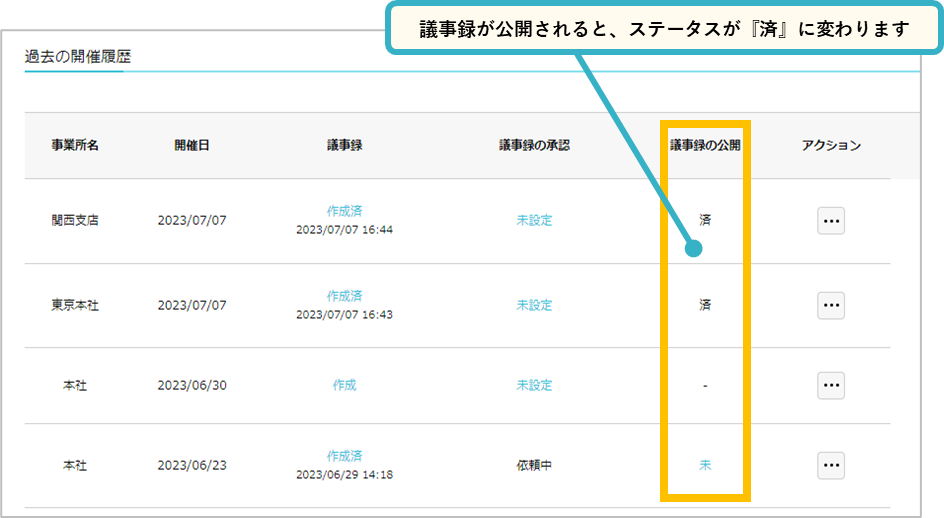Open 作成済 minutes link for 関西支店
Image resolution: width=944 pixels, height=518 pixels.
344,211
